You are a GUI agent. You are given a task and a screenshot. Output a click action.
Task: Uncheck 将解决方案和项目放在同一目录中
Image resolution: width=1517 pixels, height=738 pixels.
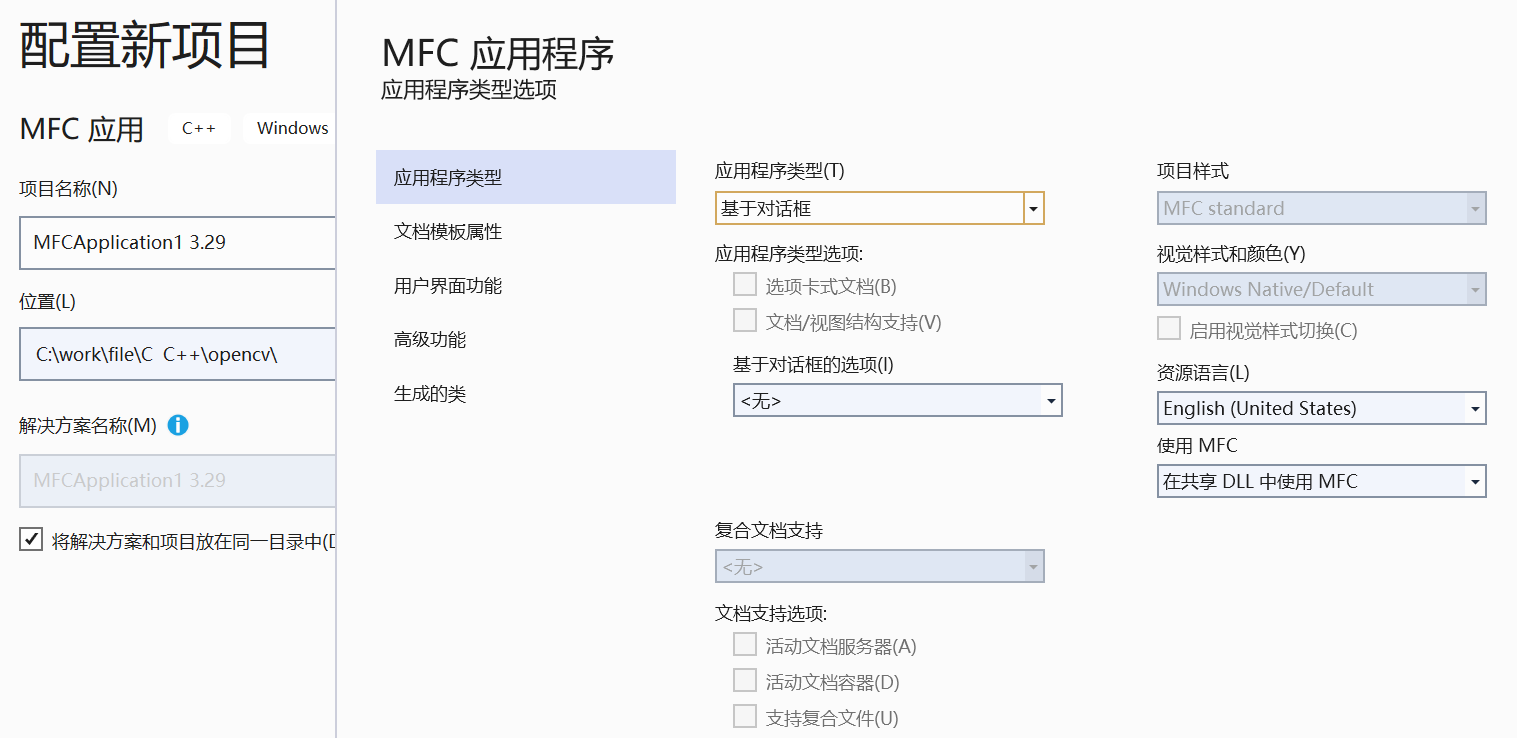pos(30,540)
